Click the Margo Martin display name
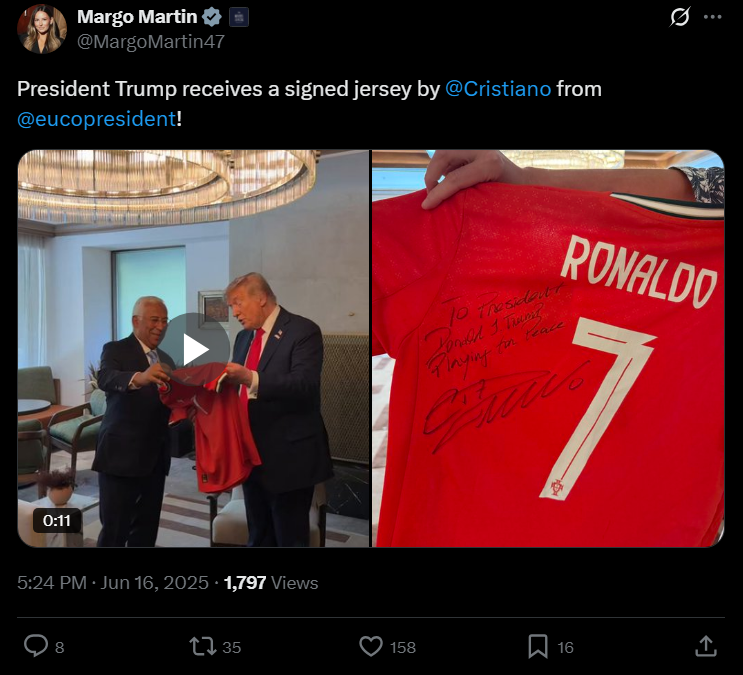The width and height of the screenshot is (743, 675). coord(137,17)
